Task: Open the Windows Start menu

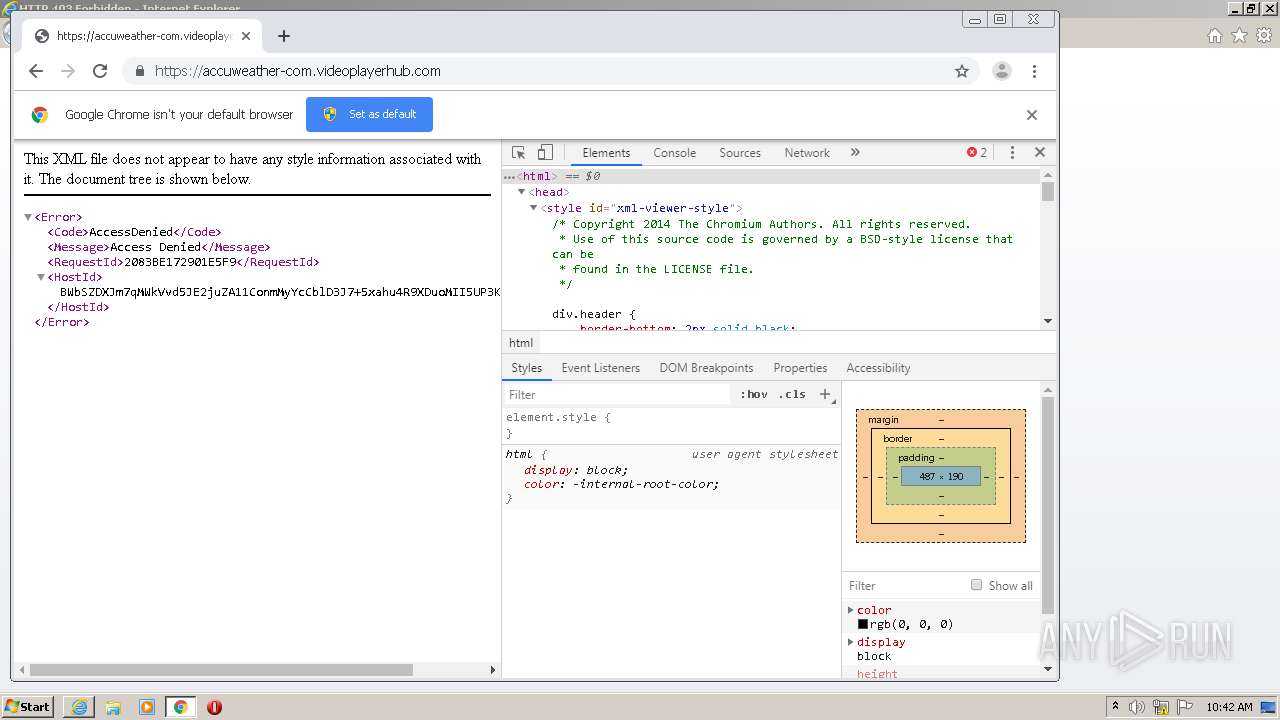Action: point(27,707)
